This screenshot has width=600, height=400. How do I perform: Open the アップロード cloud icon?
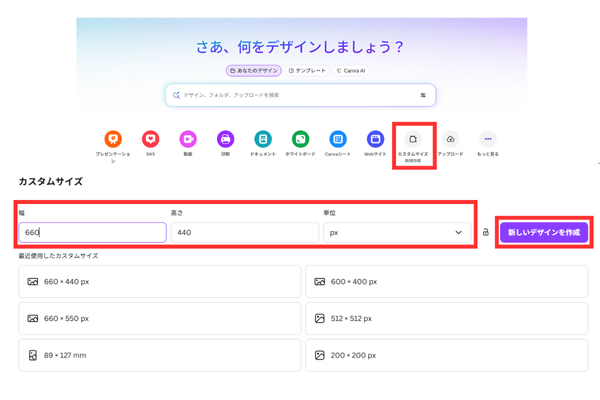click(450, 139)
